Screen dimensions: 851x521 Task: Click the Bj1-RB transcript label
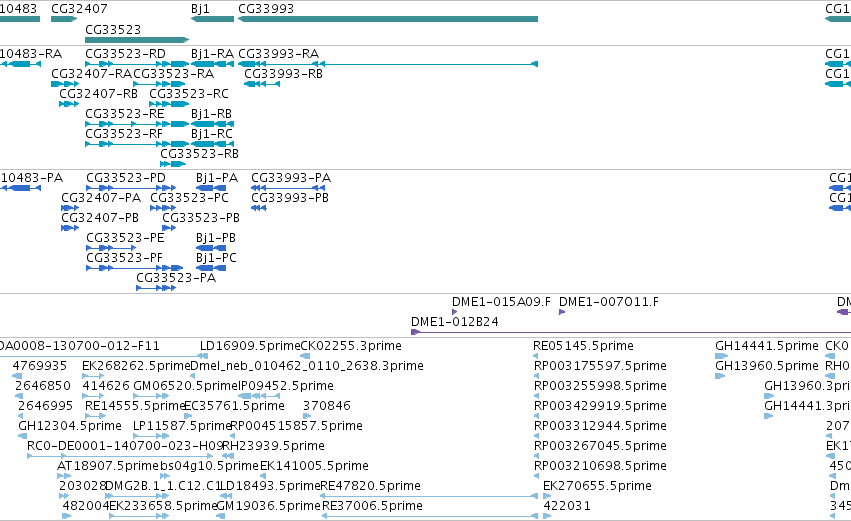click(212, 114)
